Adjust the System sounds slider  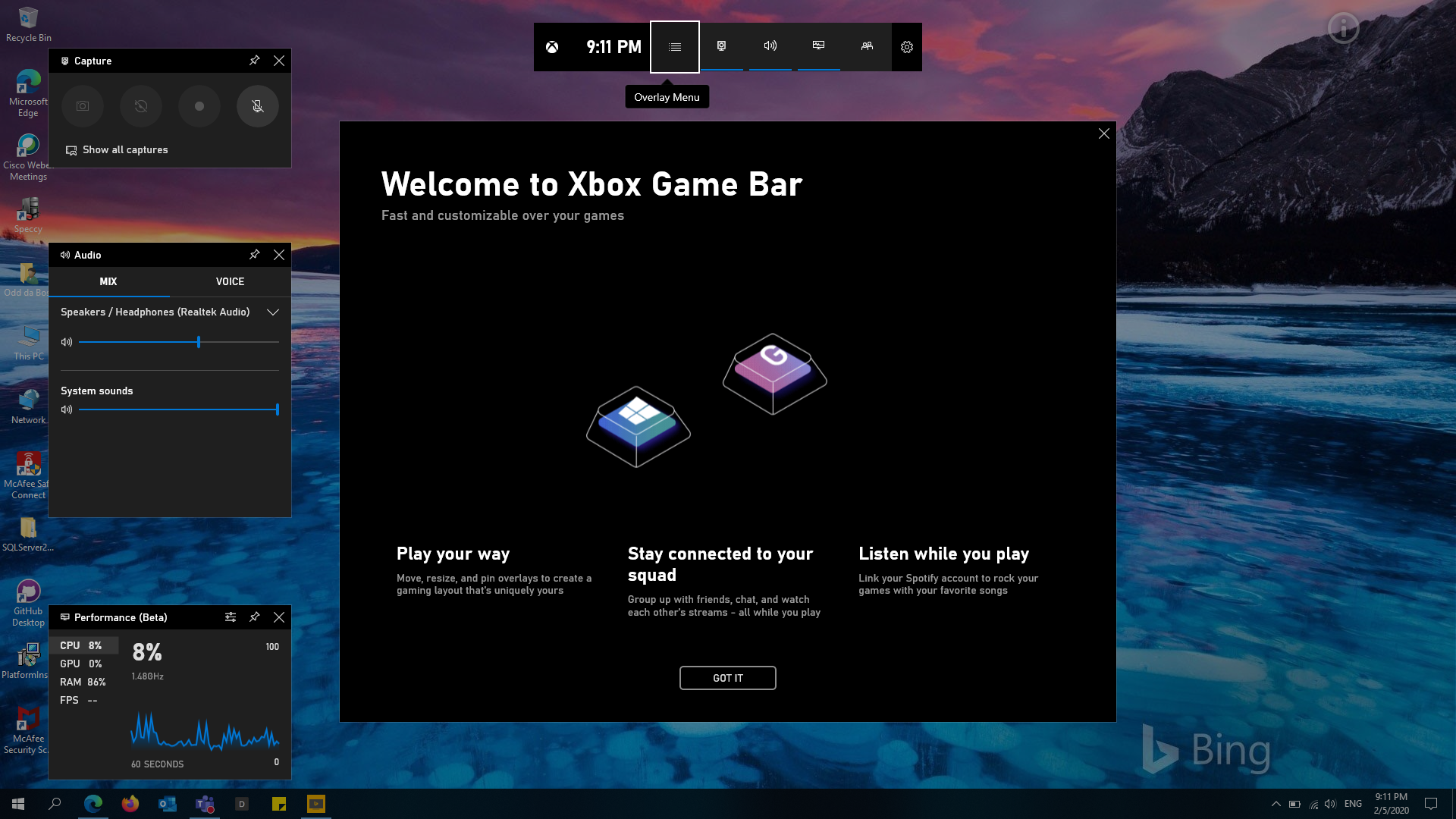[179, 409]
